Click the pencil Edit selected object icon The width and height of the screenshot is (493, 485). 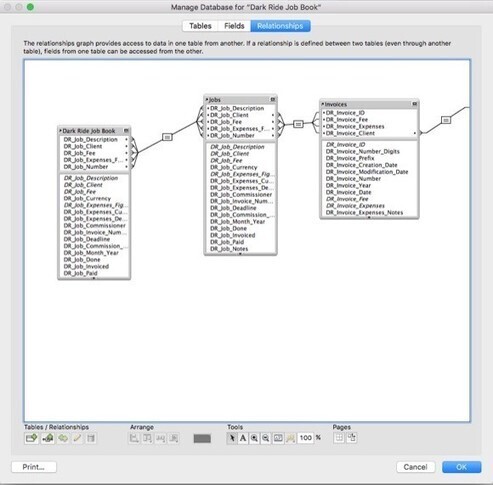click(x=77, y=438)
